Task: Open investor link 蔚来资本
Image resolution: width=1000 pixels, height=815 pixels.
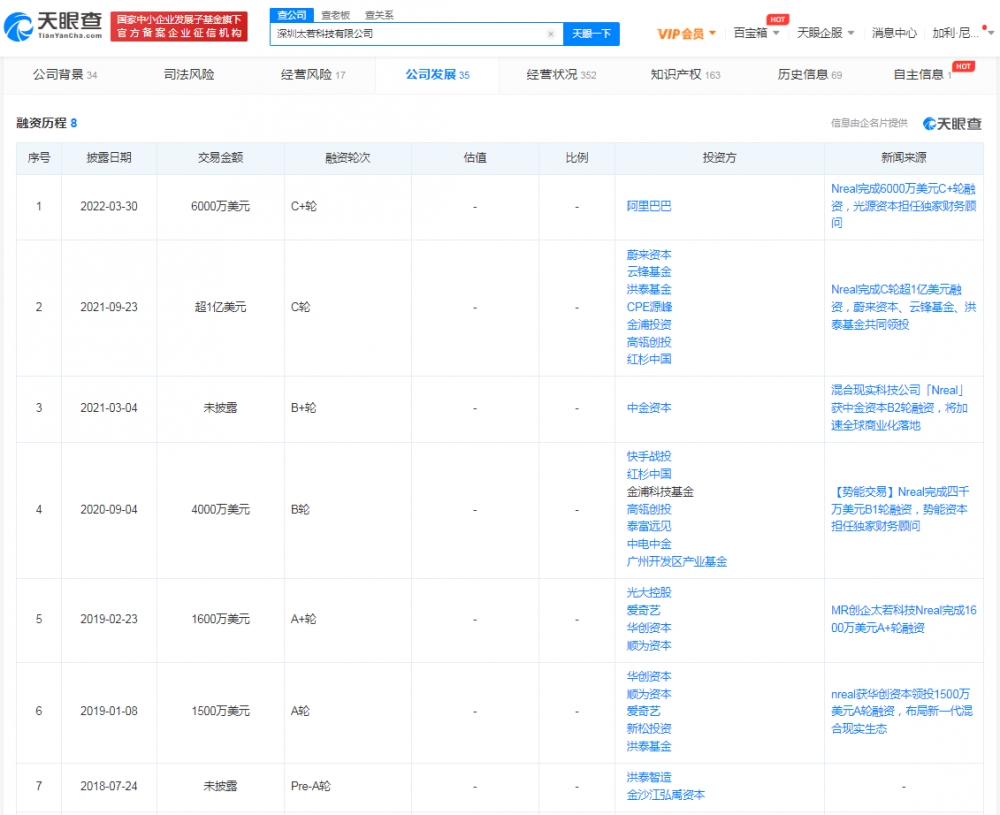Action: (x=649, y=254)
